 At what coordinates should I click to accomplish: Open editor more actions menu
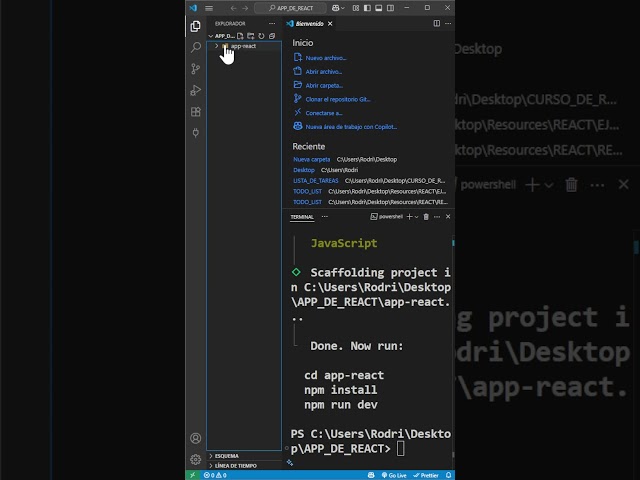tap(448, 23)
